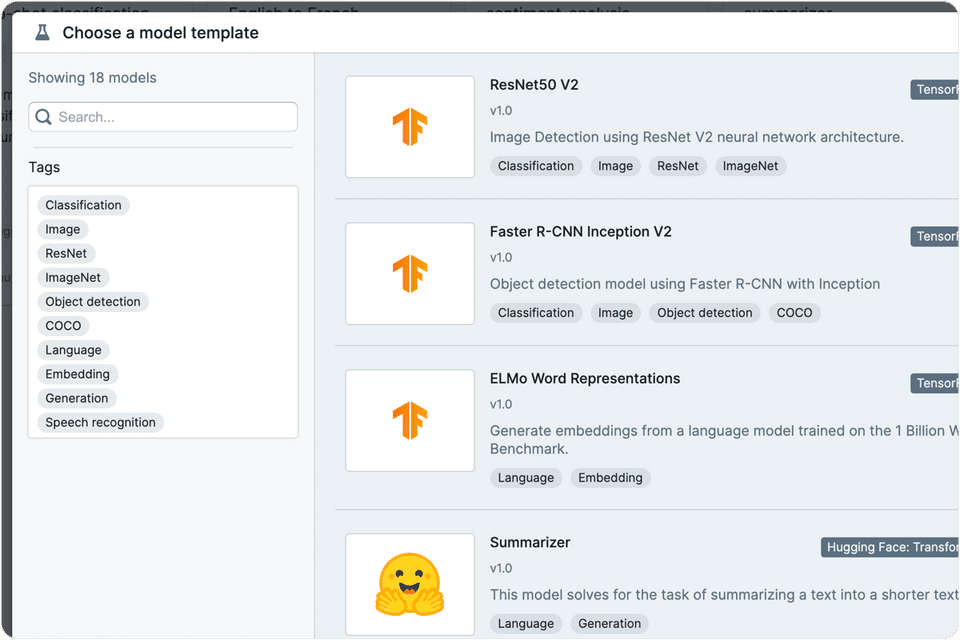Image resolution: width=960 pixels, height=640 pixels.
Task: Select the Summarizer Hugging Face emoji thumbnail
Action: click(x=410, y=584)
